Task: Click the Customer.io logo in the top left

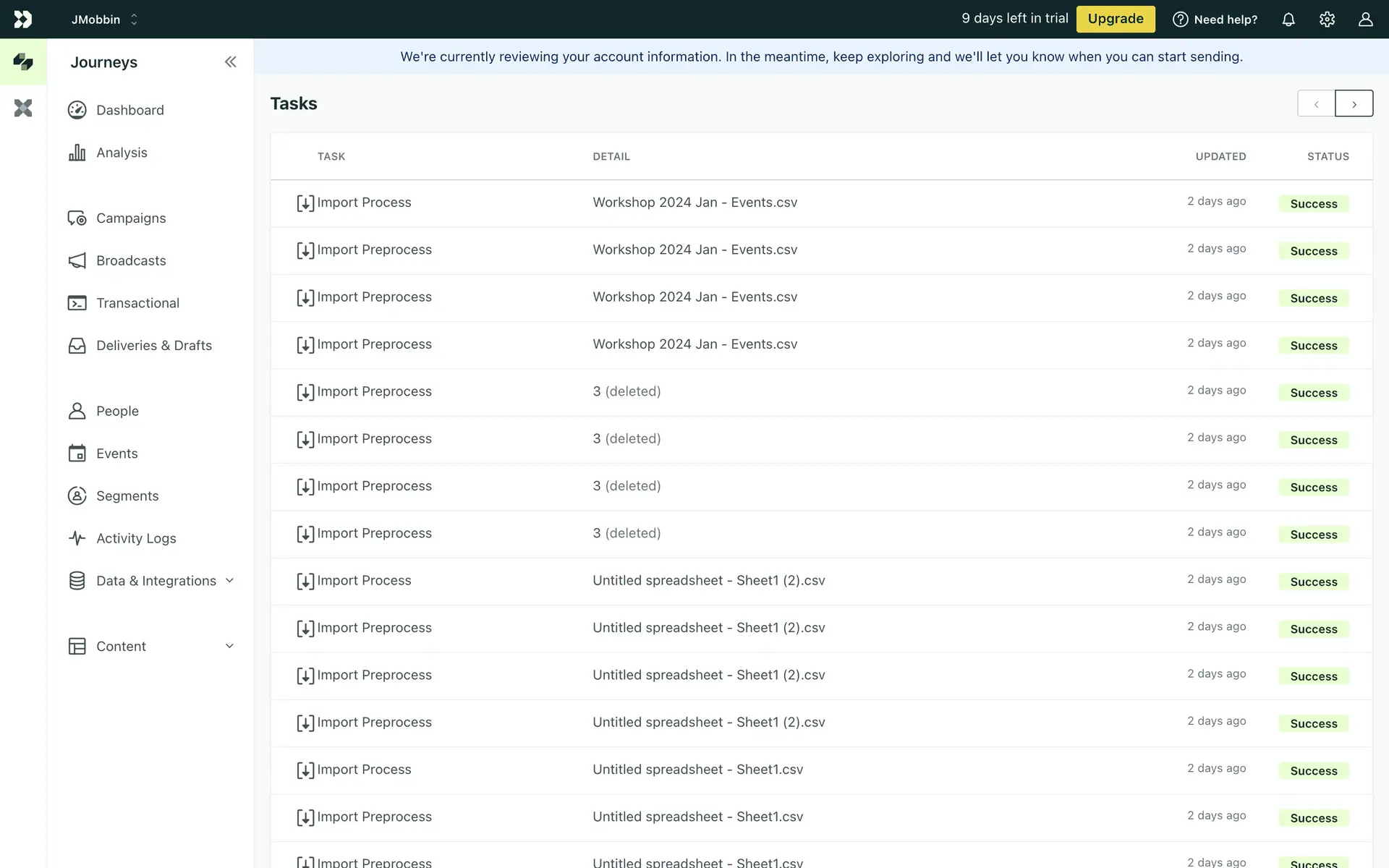Action: [23, 20]
